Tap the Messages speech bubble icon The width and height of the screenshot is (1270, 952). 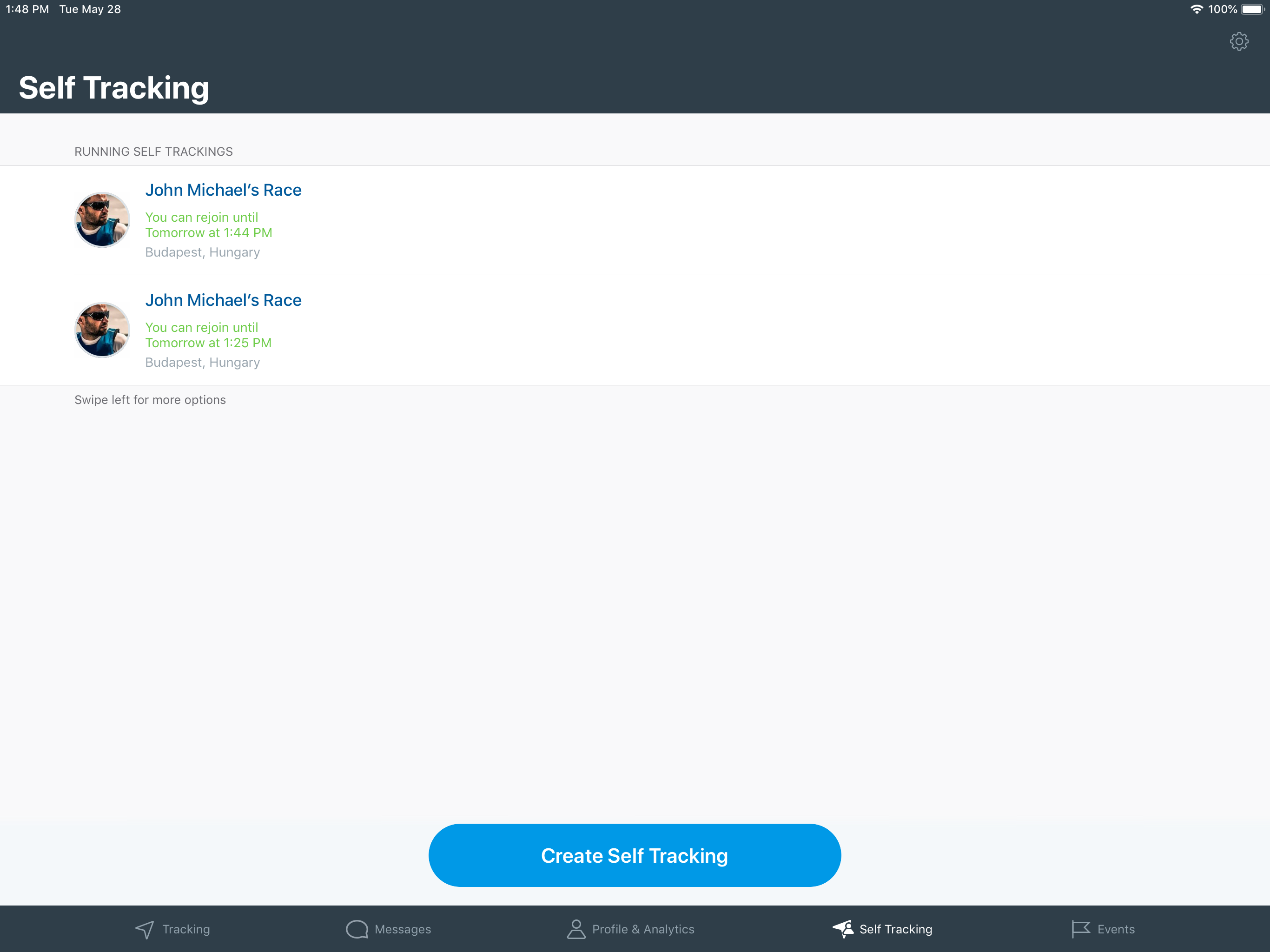[357, 929]
